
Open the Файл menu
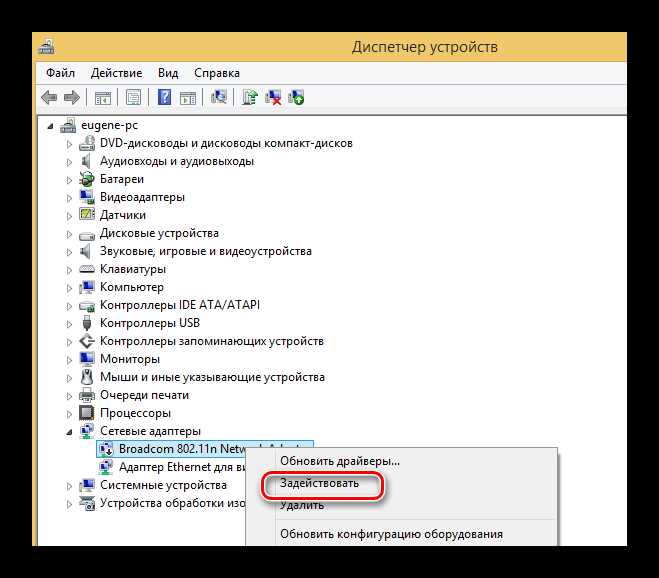pos(61,73)
